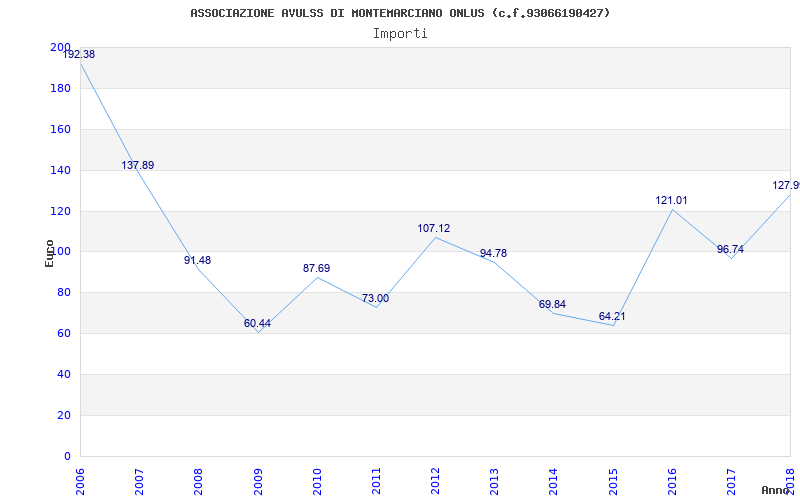
Task: Click the 2007 x-axis year label
Action: [x=139, y=481]
